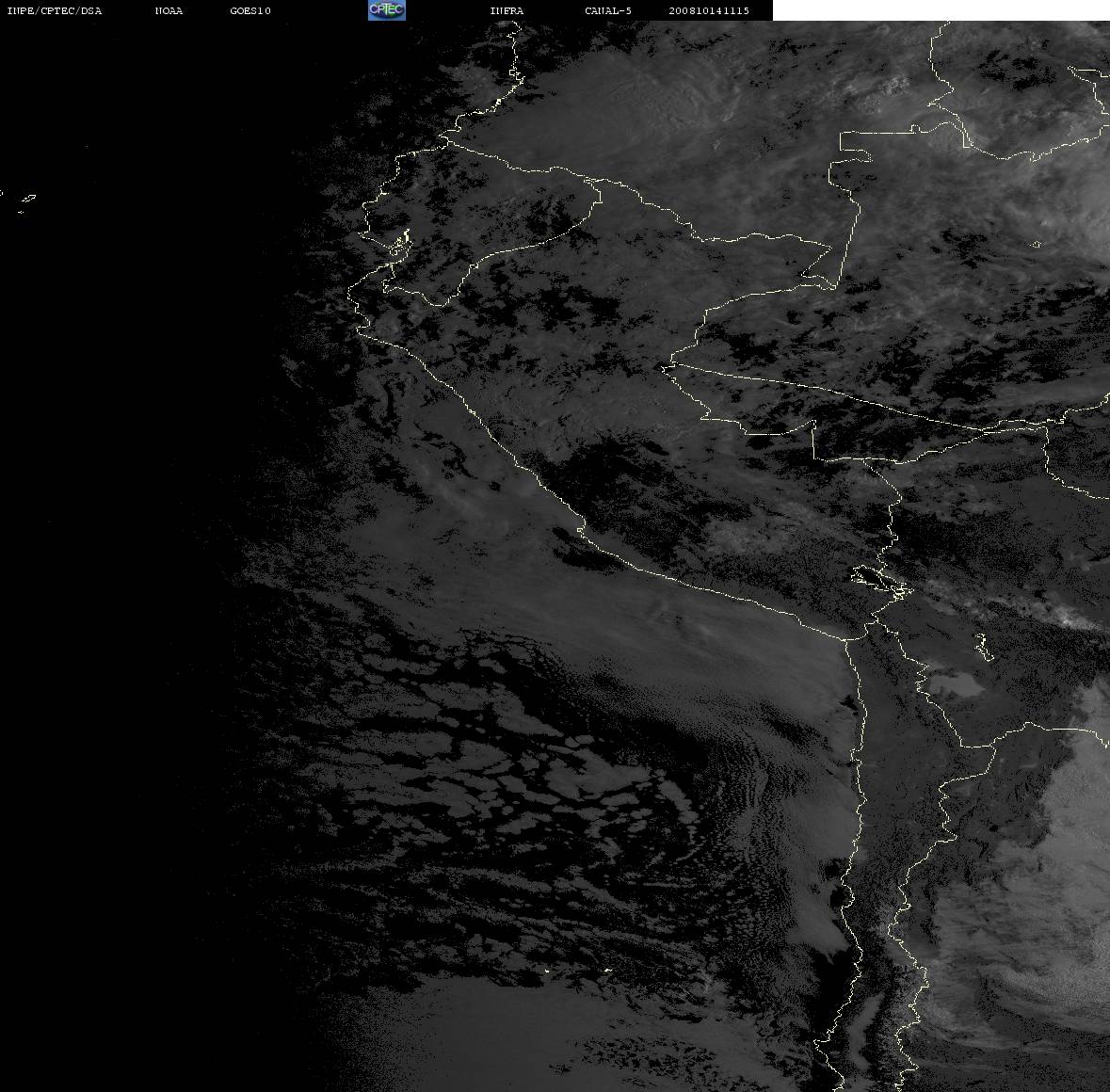Click the GOES10 satellite label

pos(249,10)
